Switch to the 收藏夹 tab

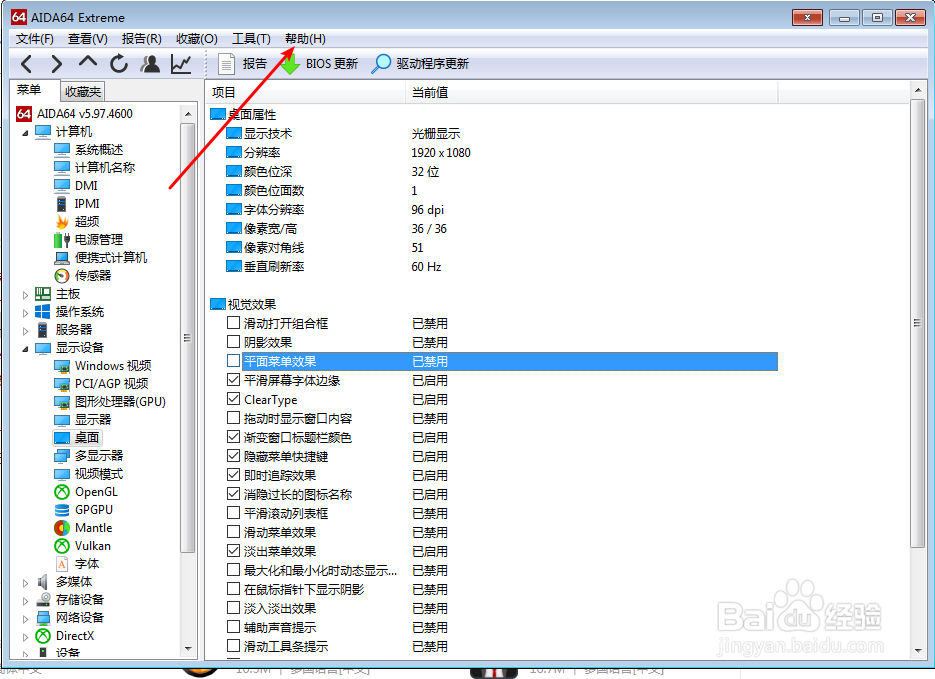[83, 92]
